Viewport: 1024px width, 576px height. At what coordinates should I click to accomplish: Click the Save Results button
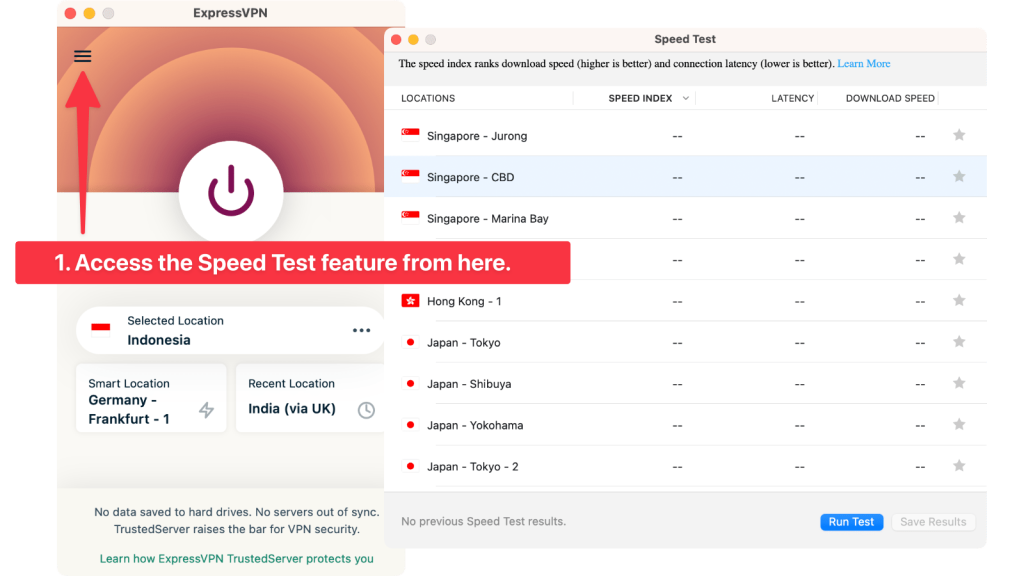tap(933, 522)
